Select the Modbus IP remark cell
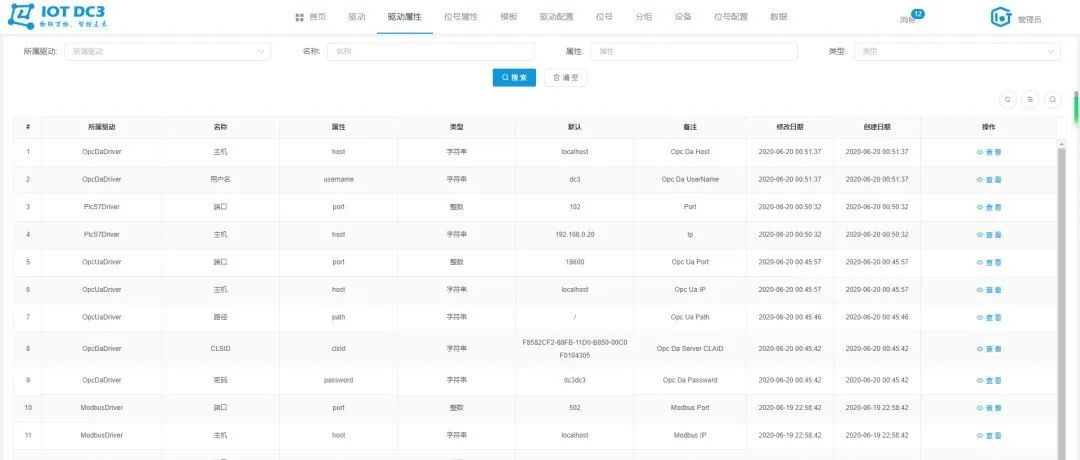Screen dimensions: 1080x460 click(689, 435)
